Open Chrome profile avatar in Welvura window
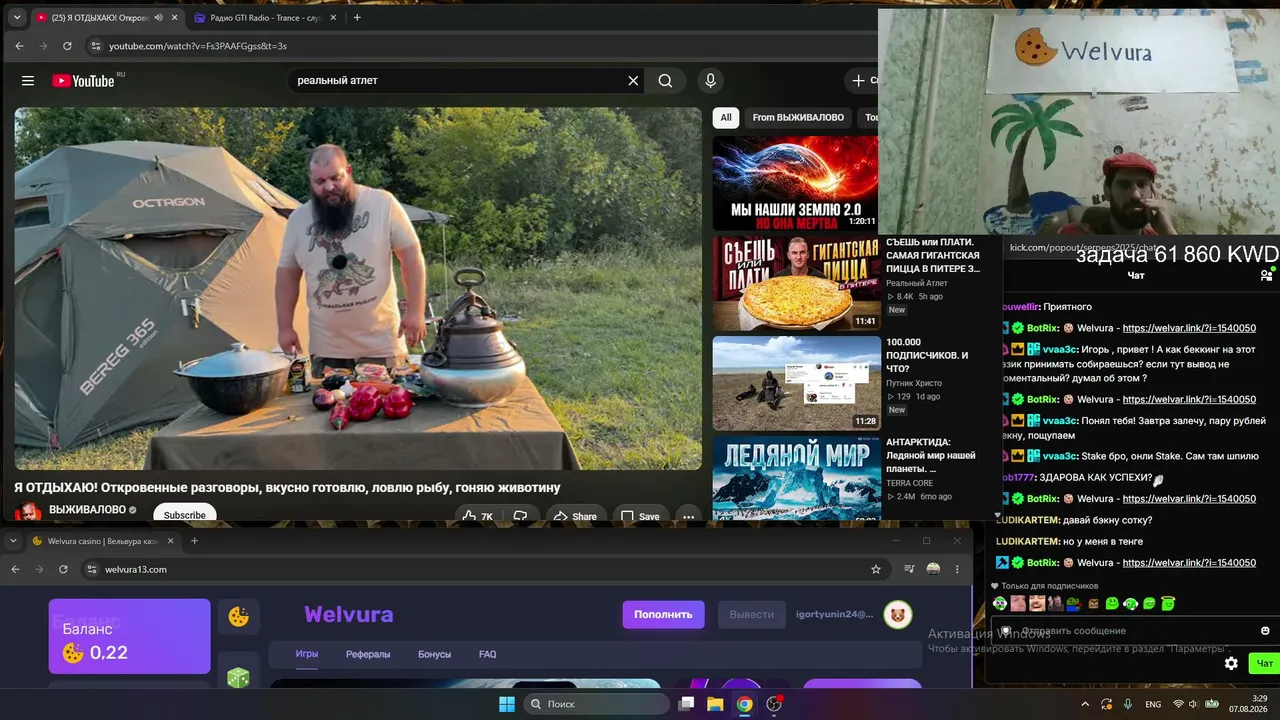This screenshot has width=1280, height=720. pos(933,569)
